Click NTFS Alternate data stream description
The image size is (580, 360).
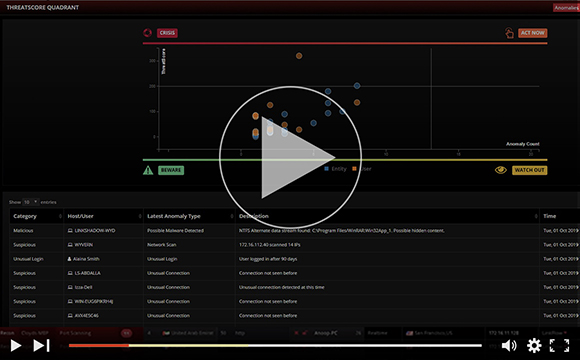(341, 231)
